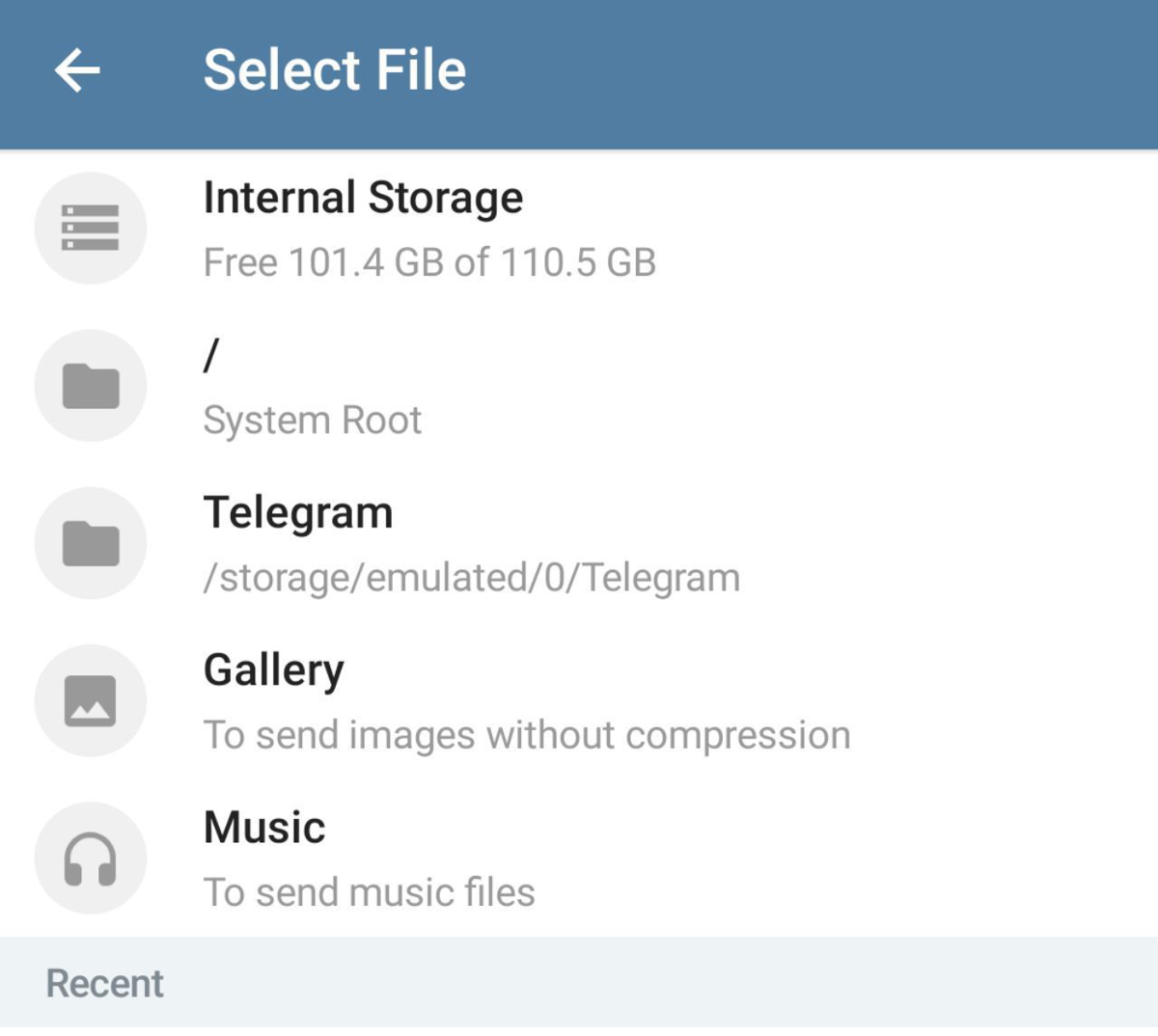Click the blue header bar background
This screenshot has height=1036, width=1158.
click(820, 72)
